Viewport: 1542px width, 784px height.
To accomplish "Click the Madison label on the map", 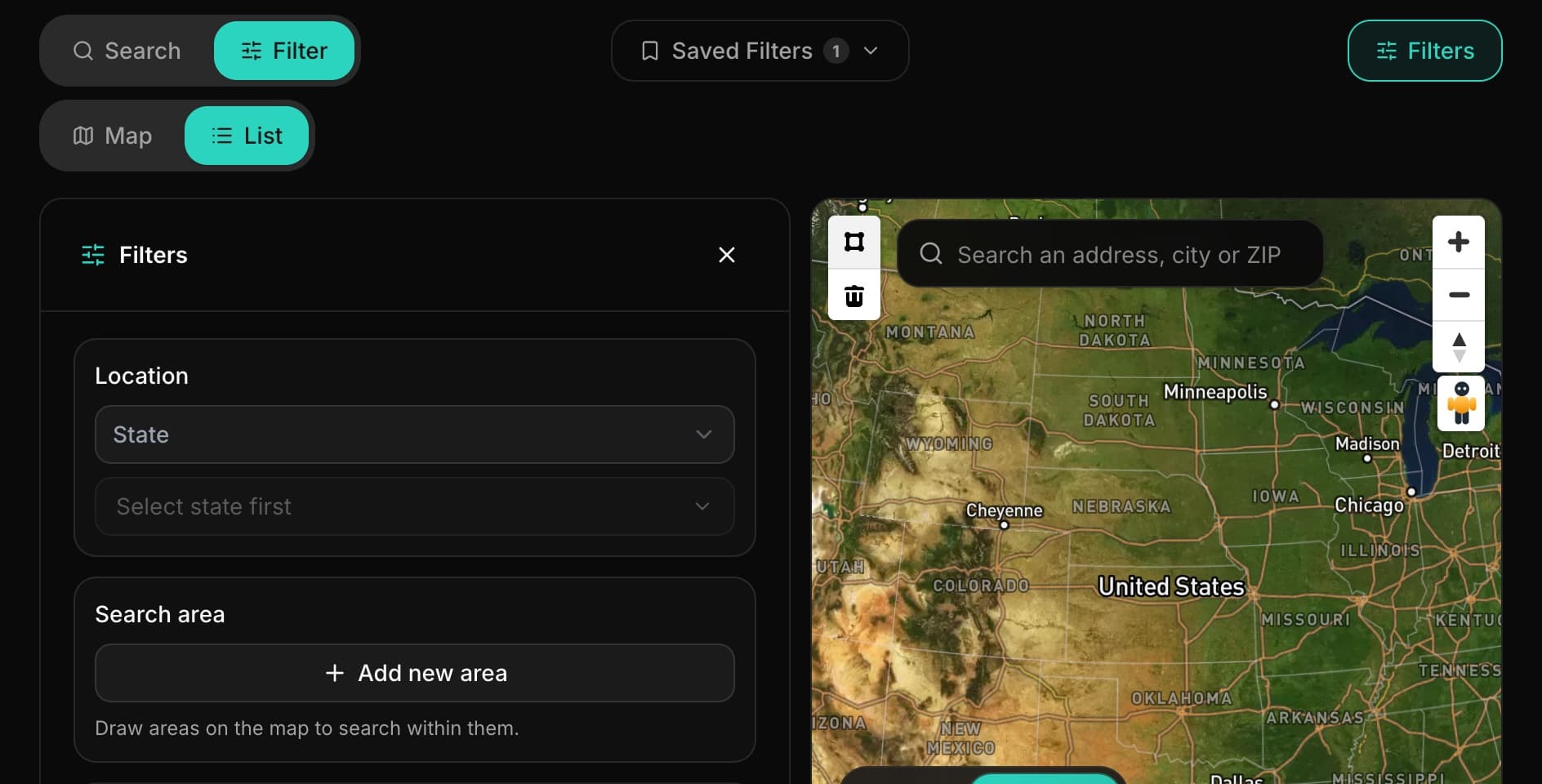I will [1367, 443].
